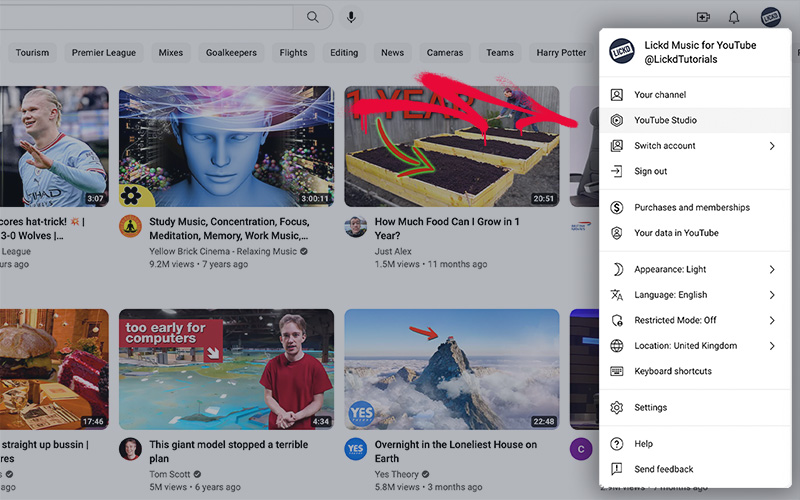Visit Yes Theory channel name link
800x500 pixels.
[x=396, y=474]
